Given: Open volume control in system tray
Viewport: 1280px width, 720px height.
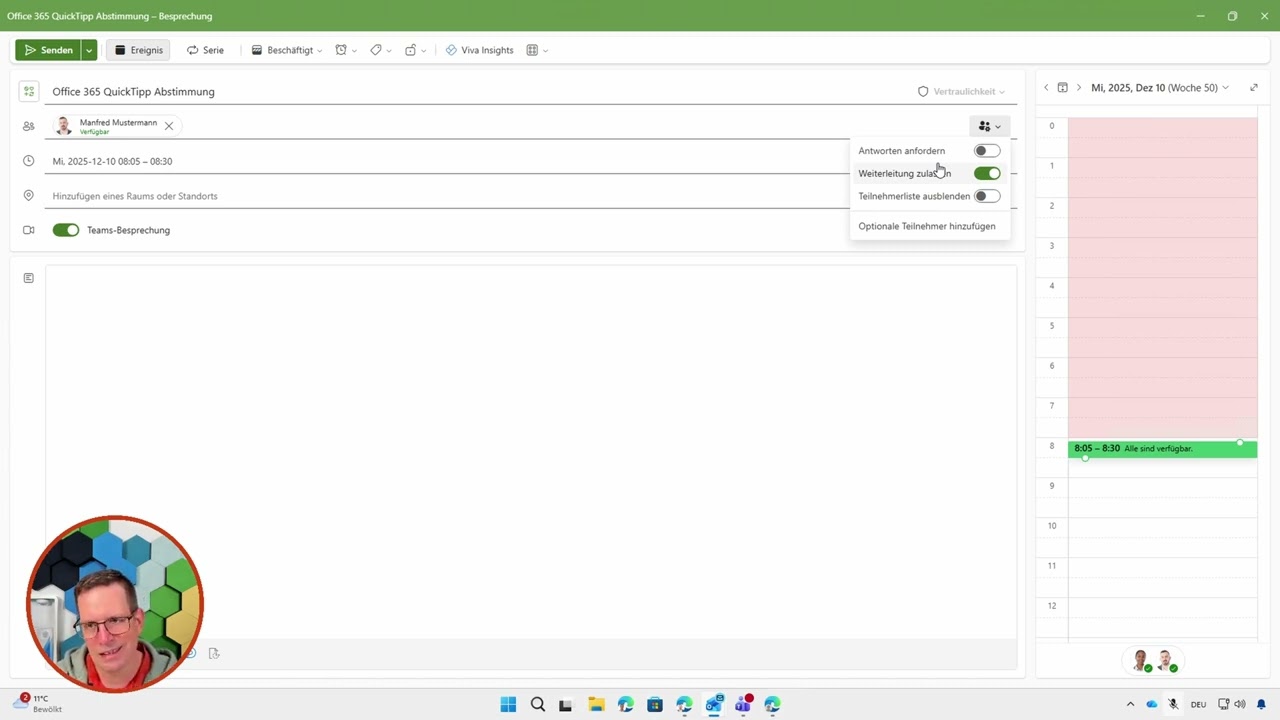Looking at the screenshot, I should (1241, 704).
